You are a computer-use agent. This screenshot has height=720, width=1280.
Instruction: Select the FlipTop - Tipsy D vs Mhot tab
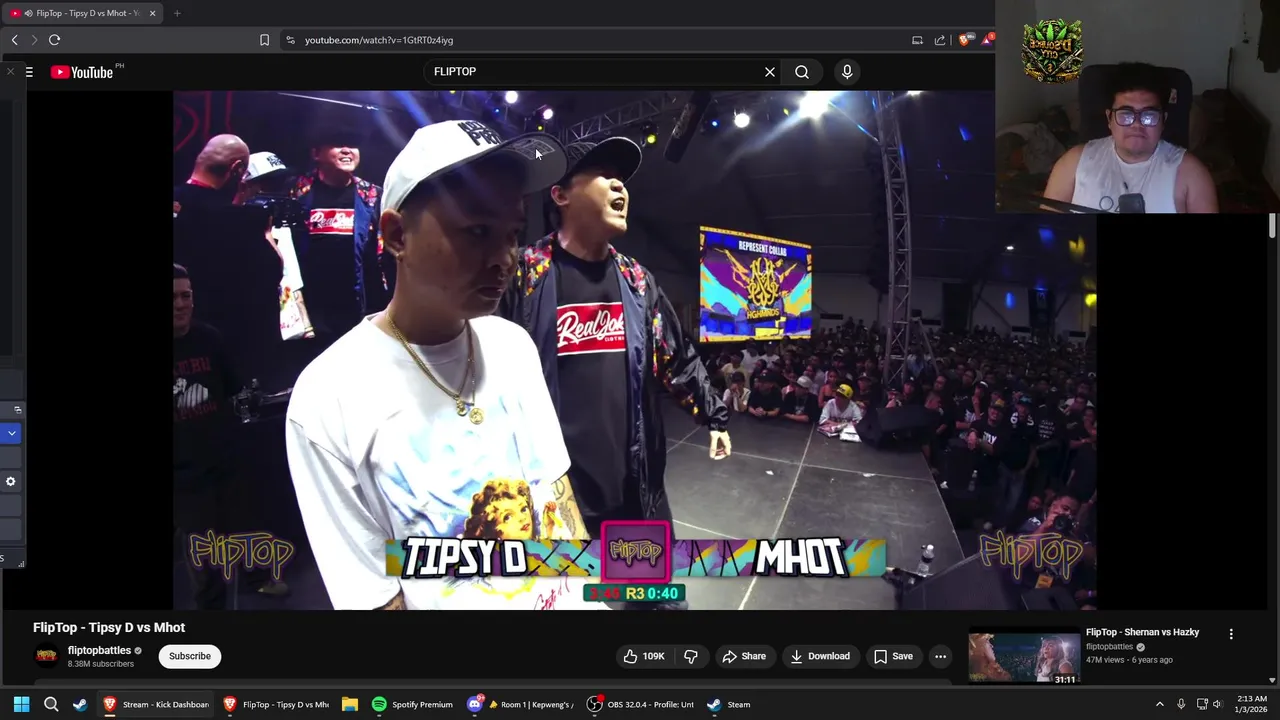(82, 13)
